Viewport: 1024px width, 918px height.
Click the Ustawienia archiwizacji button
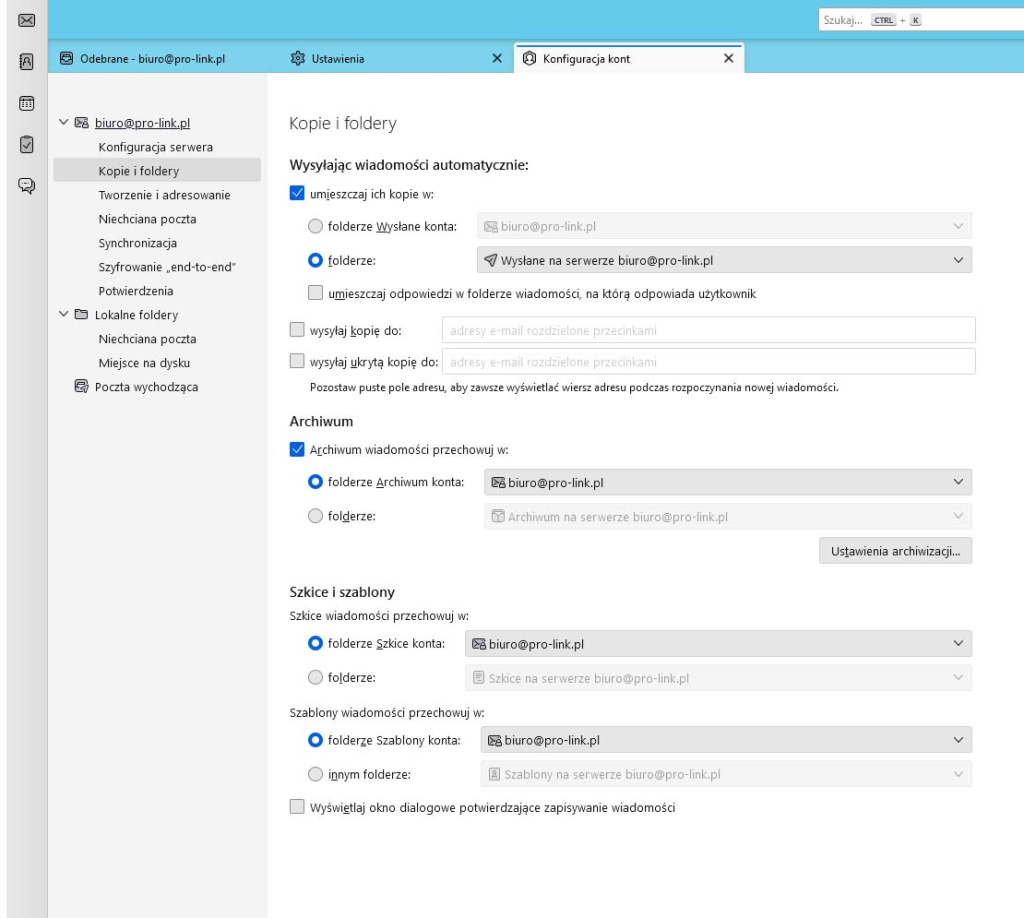click(x=895, y=551)
